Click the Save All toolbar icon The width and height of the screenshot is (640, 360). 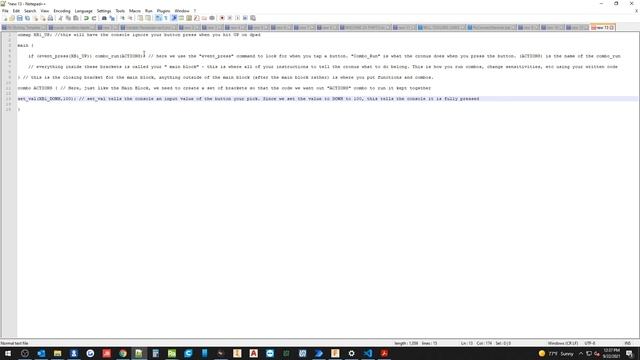pos(27,18)
